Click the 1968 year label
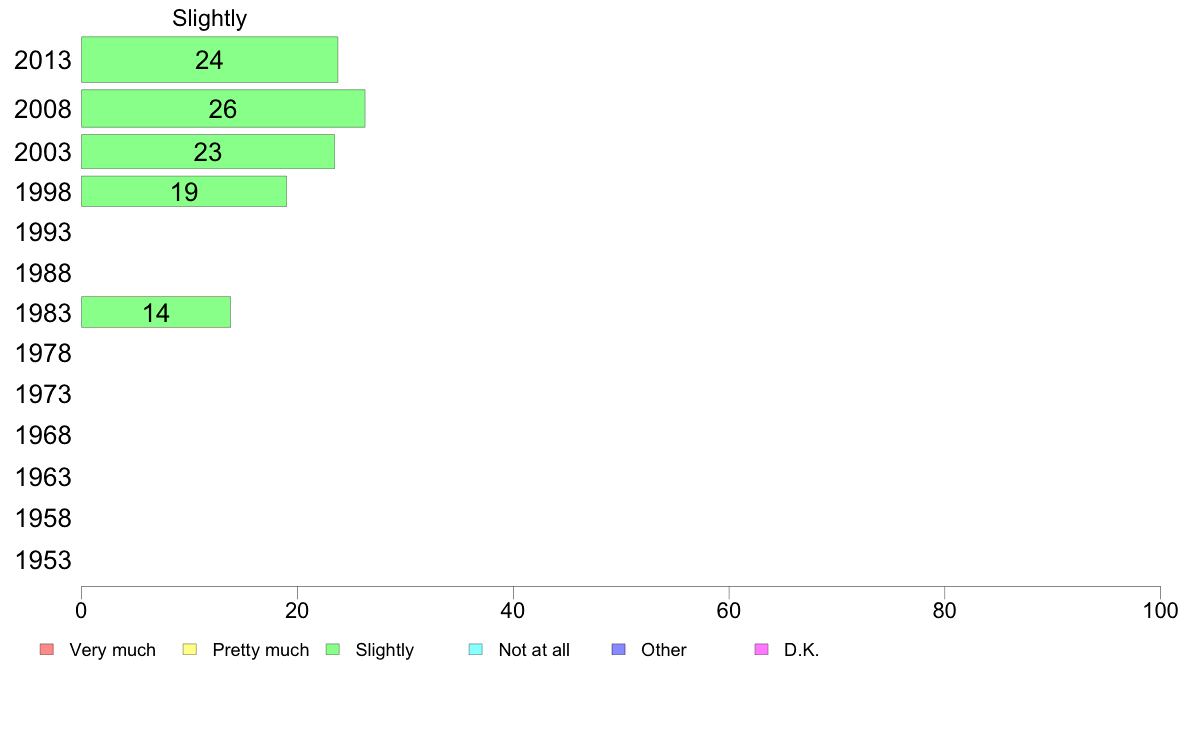 click(x=43, y=435)
